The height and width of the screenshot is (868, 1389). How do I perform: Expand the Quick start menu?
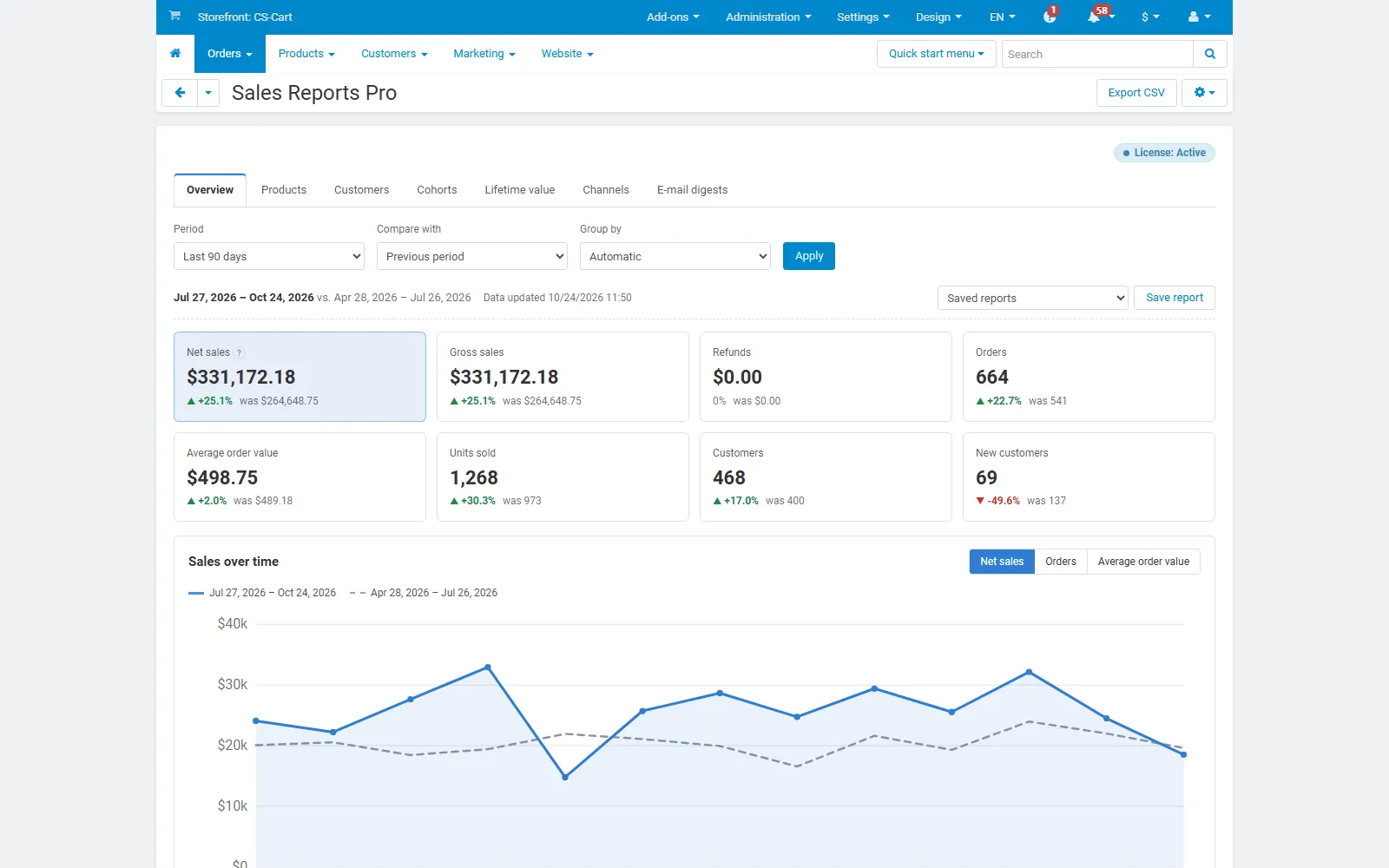click(936, 54)
